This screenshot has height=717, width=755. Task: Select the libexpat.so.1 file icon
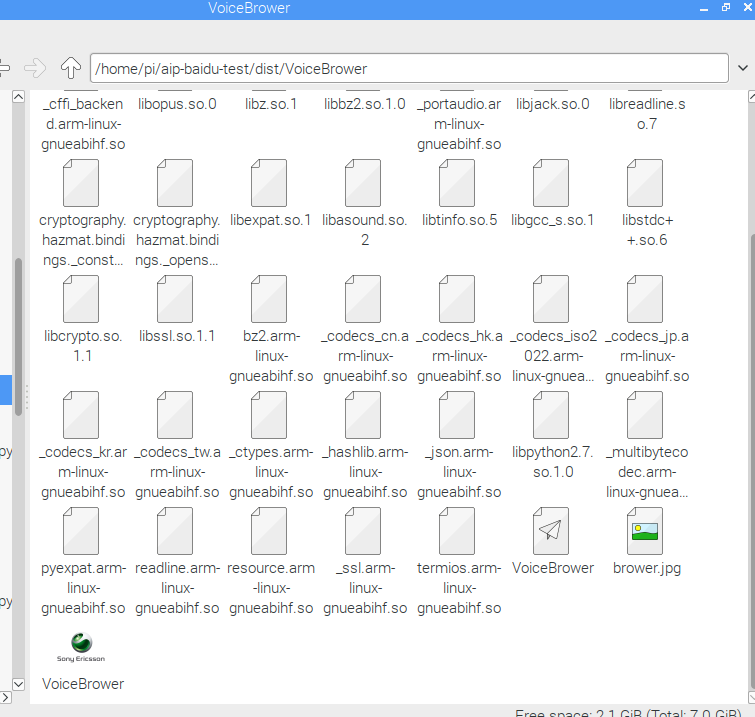269,183
